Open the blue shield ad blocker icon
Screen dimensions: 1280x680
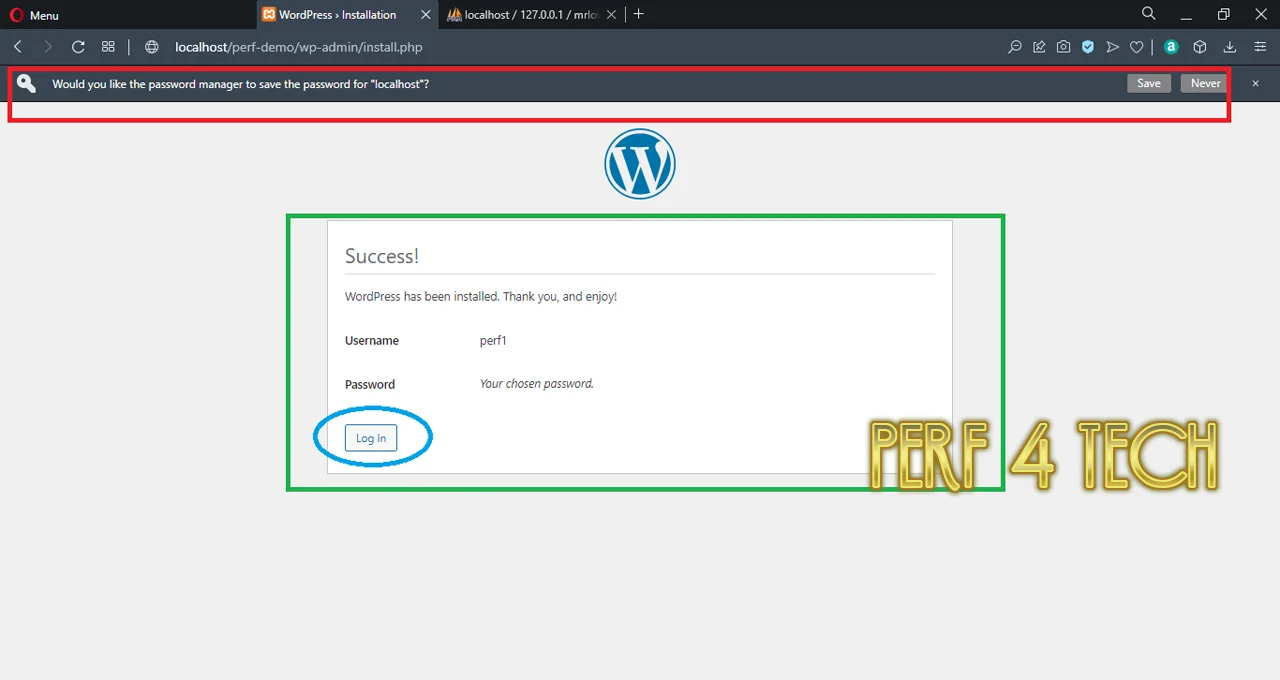coord(1088,47)
